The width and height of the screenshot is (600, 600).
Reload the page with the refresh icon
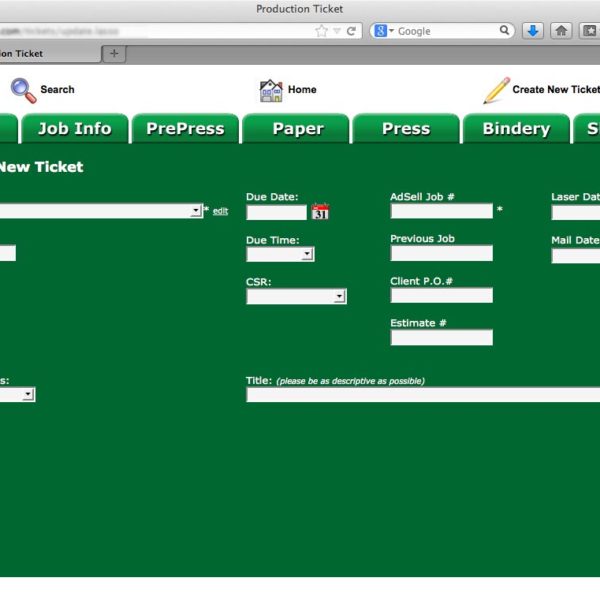point(351,31)
